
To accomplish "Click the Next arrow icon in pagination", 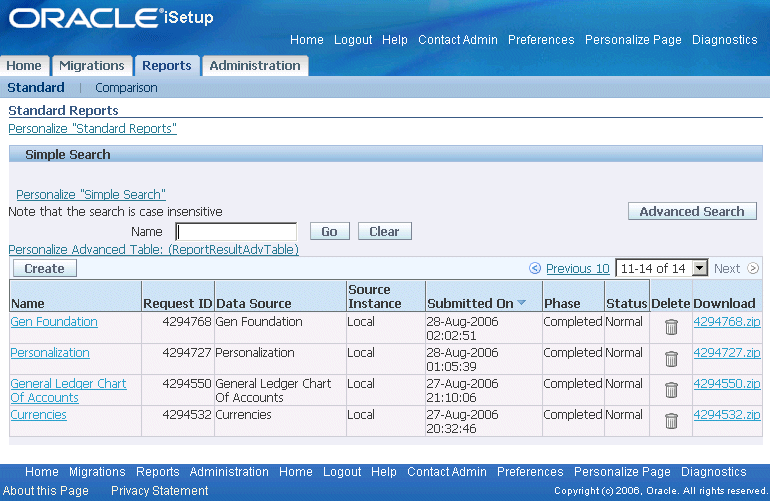I will pos(753,268).
